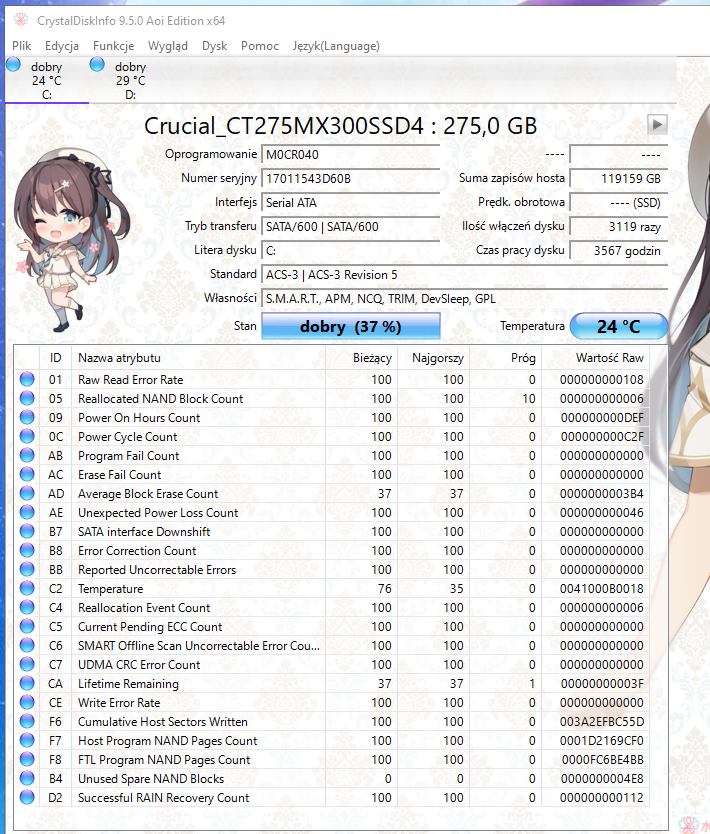Click status orb for Reallocation Event Count

click(27, 607)
